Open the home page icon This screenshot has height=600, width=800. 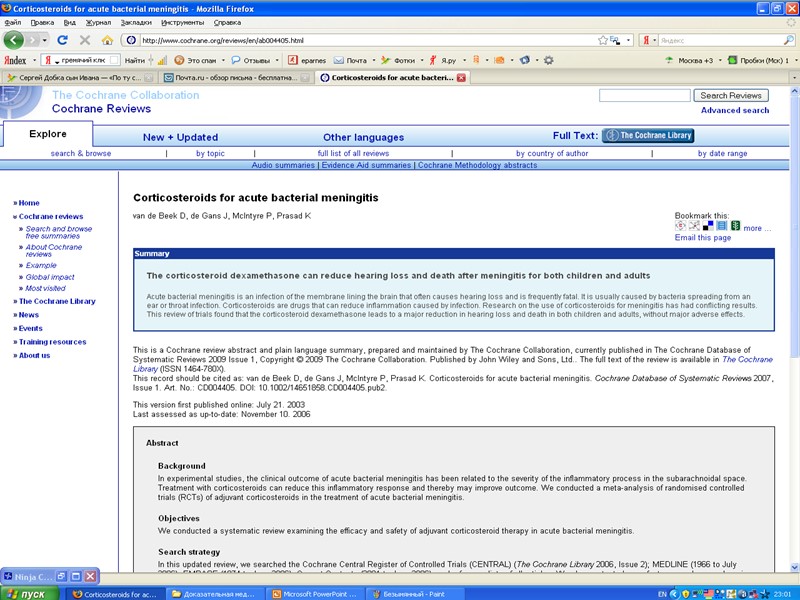[x=107, y=40]
